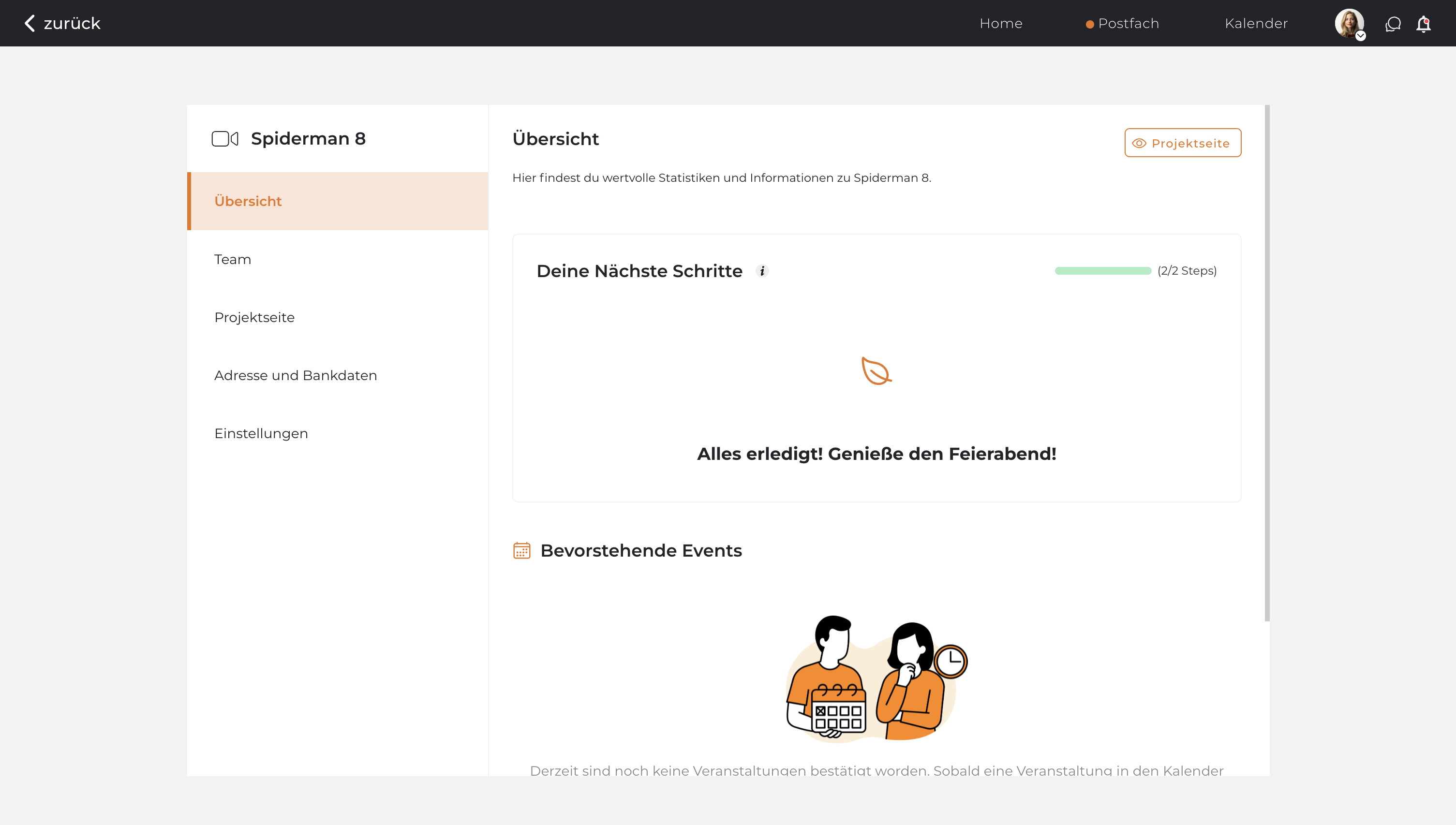Open the Team sidebar section
Screen dimensions: 1456x825
[232, 260]
